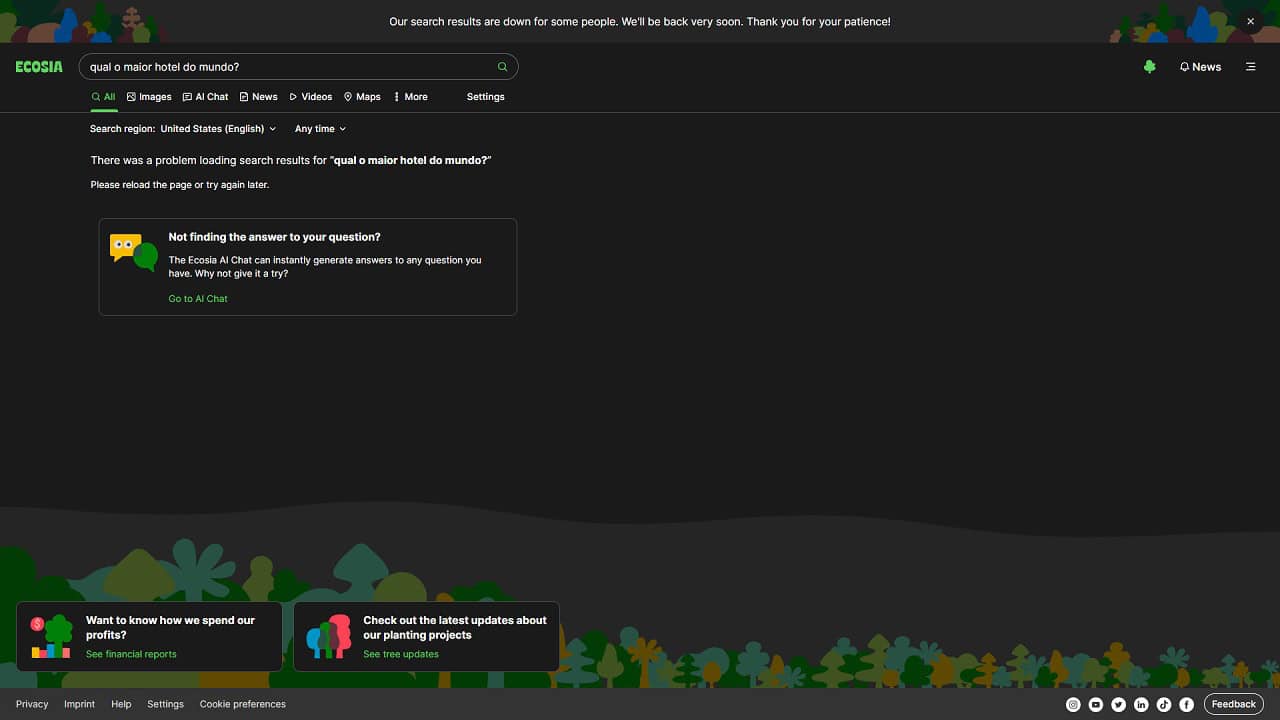Click 'Please reload the page or try again later.' text
The width and height of the screenshot is (1280, 720).
[180, 185]
